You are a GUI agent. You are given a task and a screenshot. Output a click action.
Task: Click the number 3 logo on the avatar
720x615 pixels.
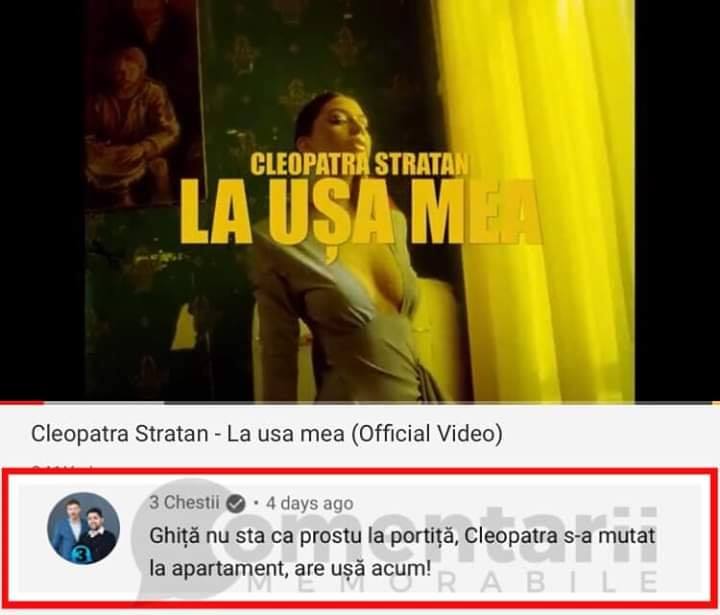point(81,554)
